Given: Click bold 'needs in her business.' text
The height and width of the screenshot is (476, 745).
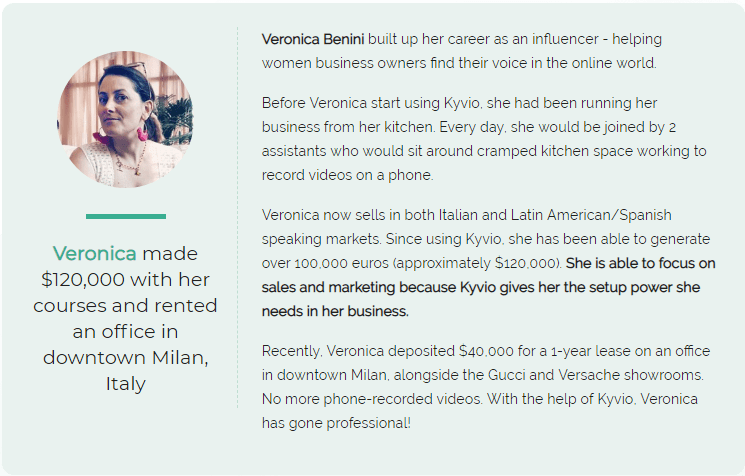Looking at the screenshot, I should [335, 311].
